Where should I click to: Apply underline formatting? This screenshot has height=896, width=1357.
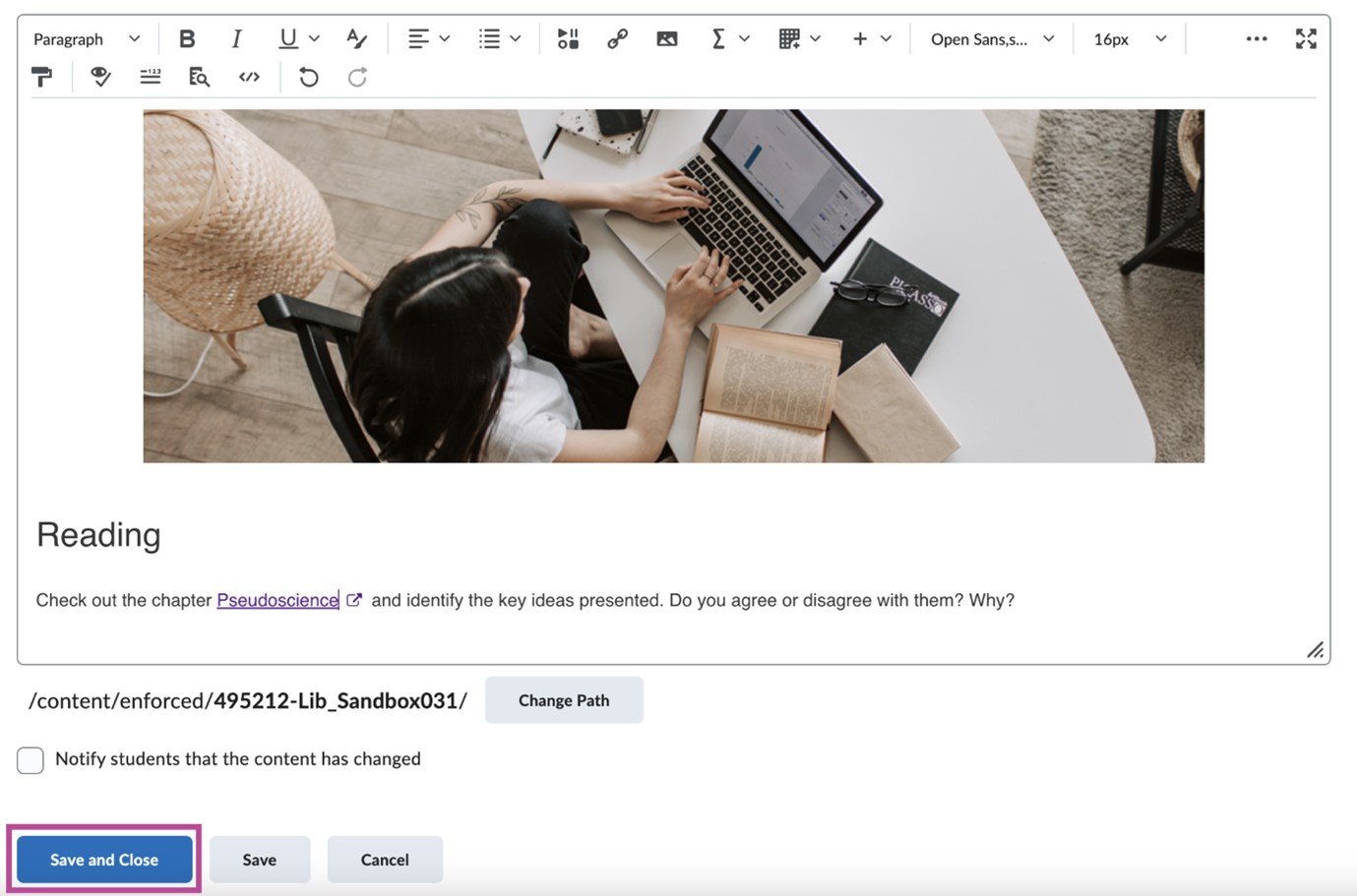point(287,39)
